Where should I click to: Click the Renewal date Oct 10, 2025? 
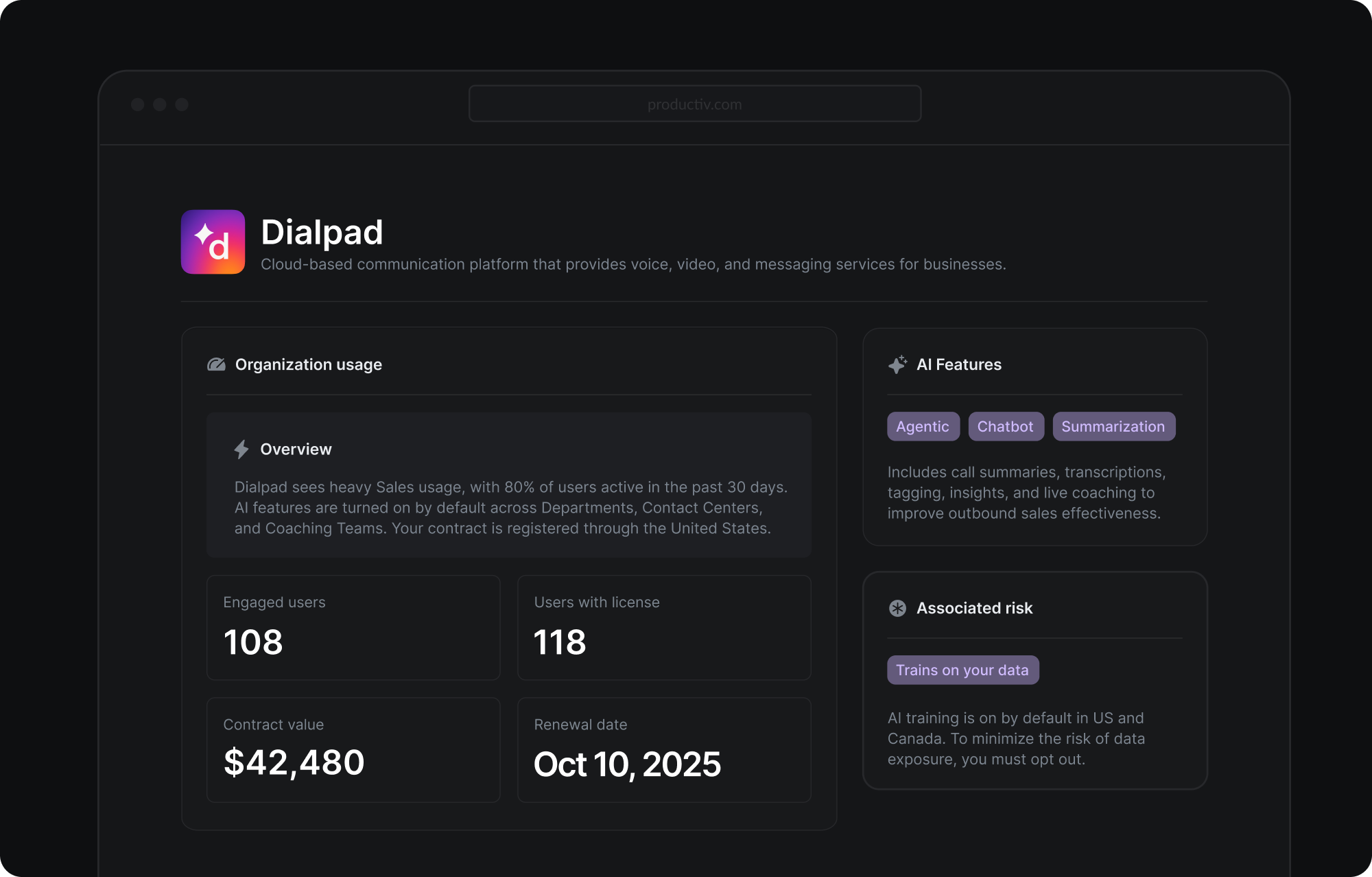click(627, 764)
